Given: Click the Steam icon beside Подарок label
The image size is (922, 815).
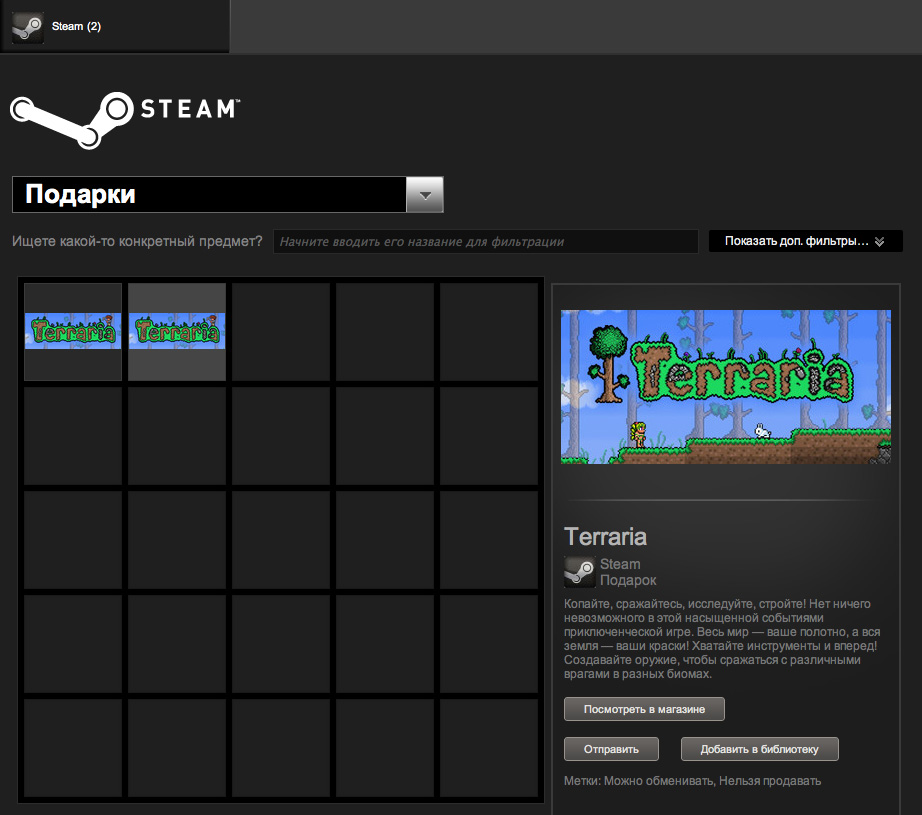Looking at the screenshot, I should 580,572.
